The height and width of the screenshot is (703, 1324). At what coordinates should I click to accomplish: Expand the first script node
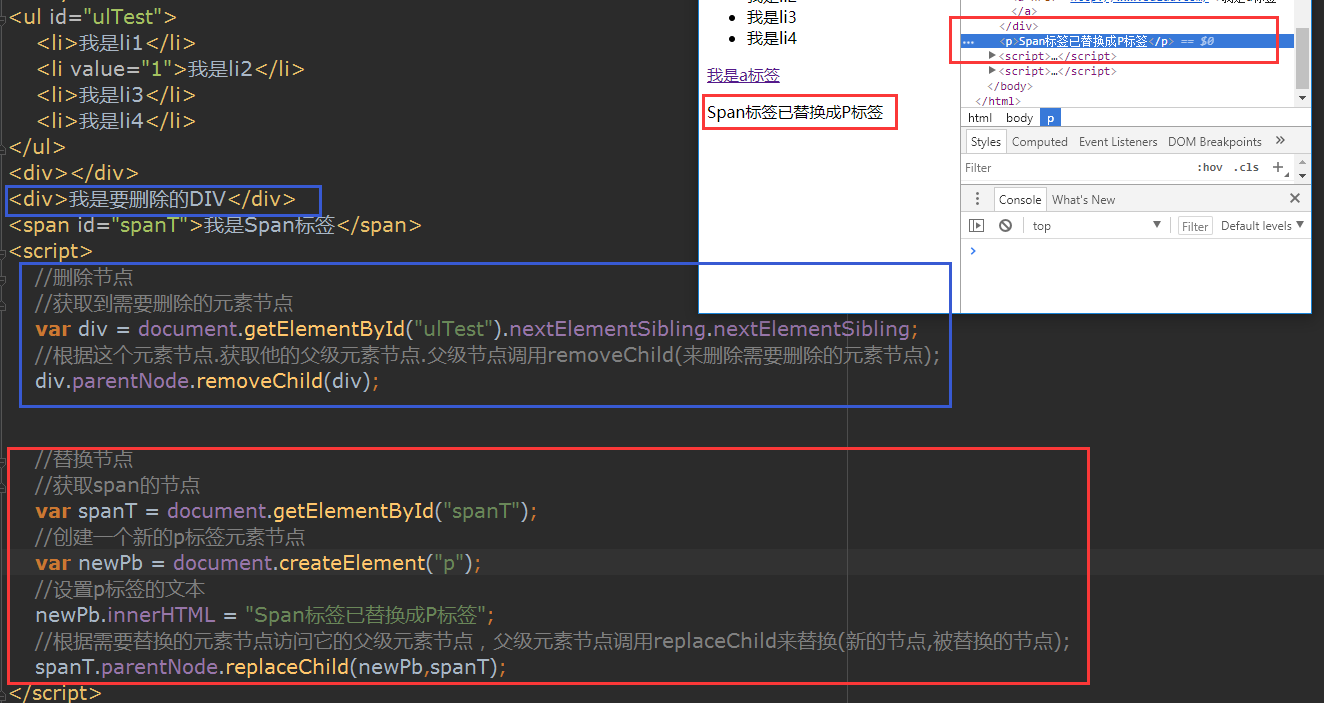click(x=992, y=56)
